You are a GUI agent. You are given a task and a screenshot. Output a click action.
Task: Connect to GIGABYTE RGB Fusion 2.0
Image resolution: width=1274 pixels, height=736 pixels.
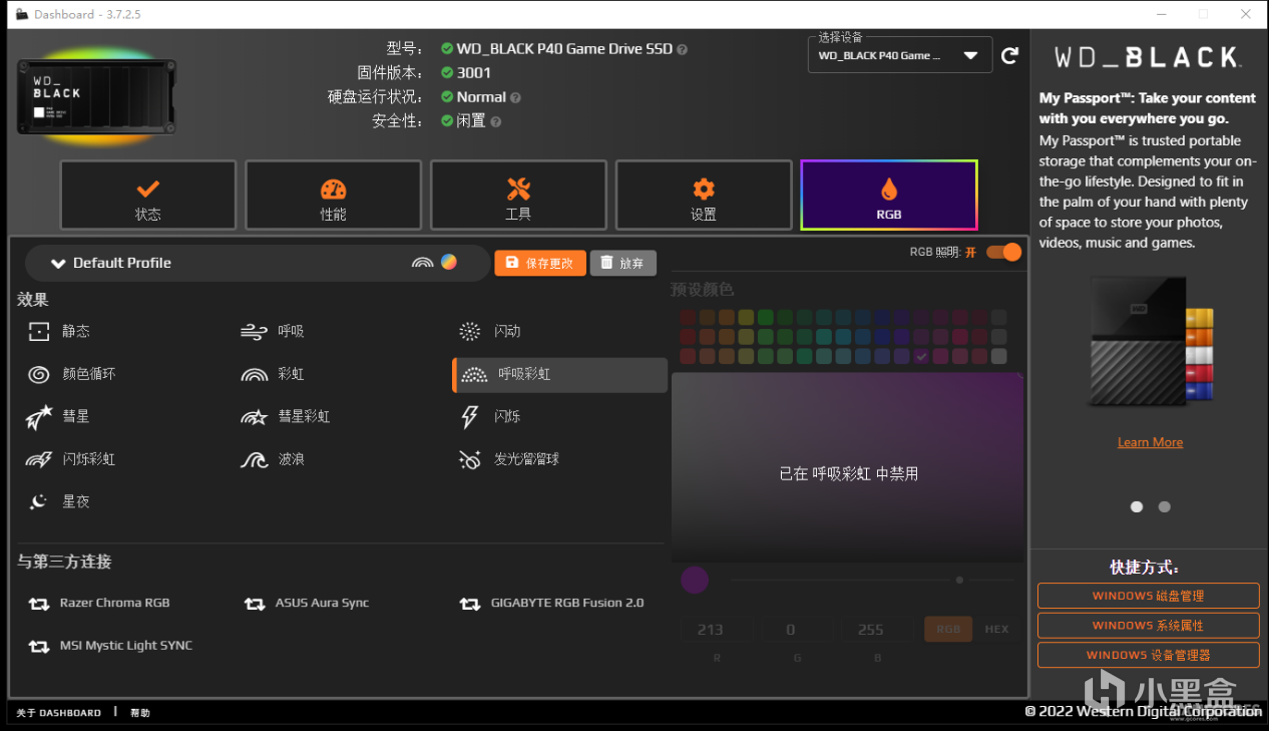coord(551,604)
